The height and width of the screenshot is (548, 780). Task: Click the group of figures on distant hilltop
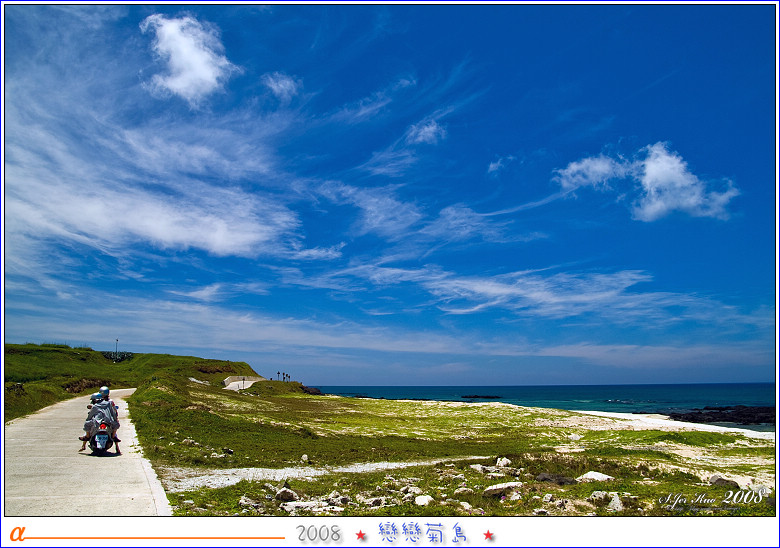tap(283, 376)
